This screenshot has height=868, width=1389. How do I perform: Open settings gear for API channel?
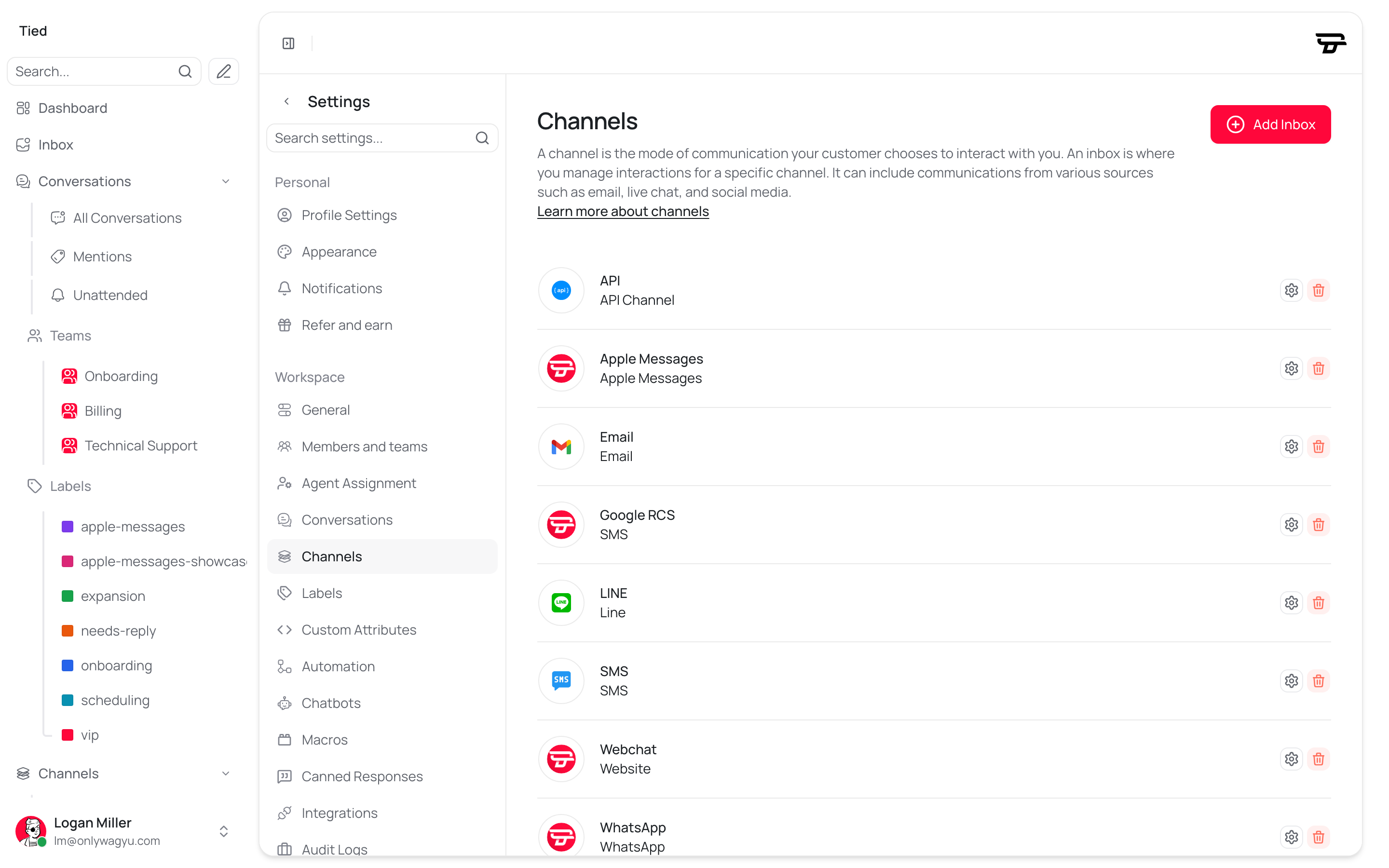[1291, 290]
